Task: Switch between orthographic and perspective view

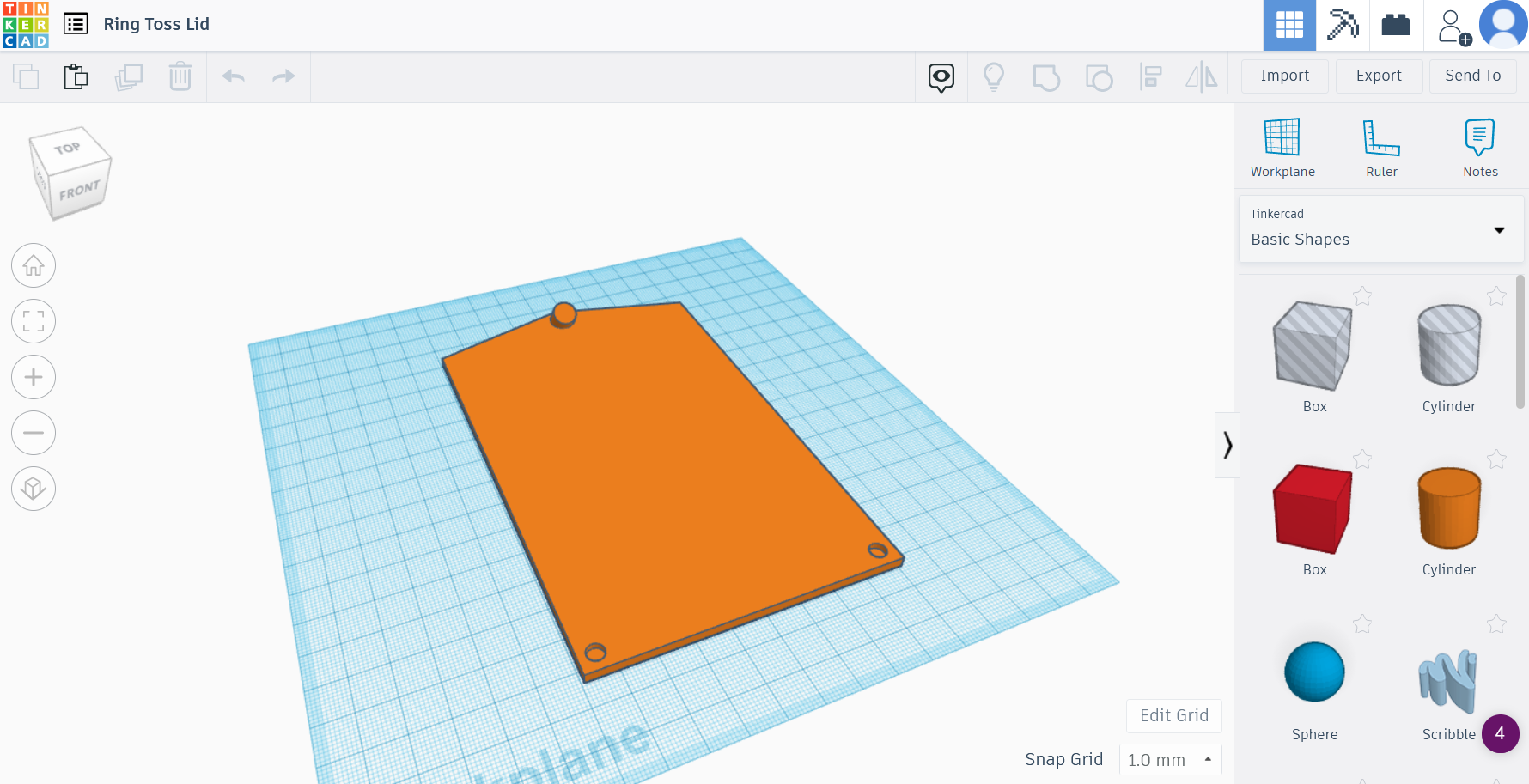Action: click(x=33, y=489)
